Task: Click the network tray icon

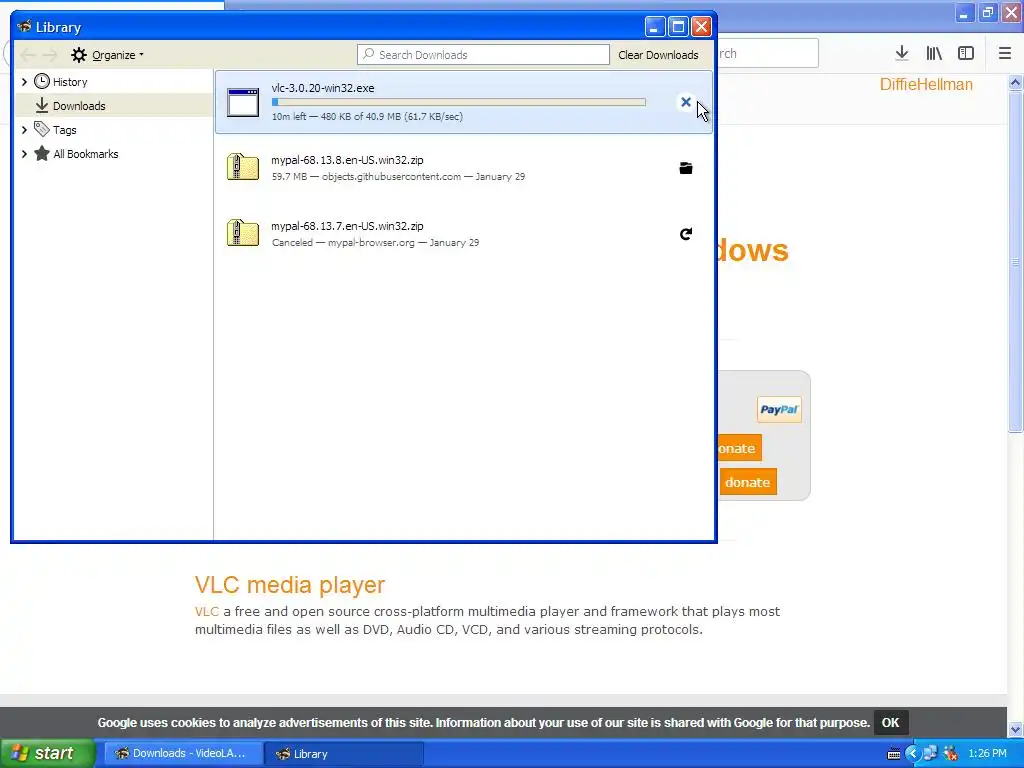Action: click(931, 754)
